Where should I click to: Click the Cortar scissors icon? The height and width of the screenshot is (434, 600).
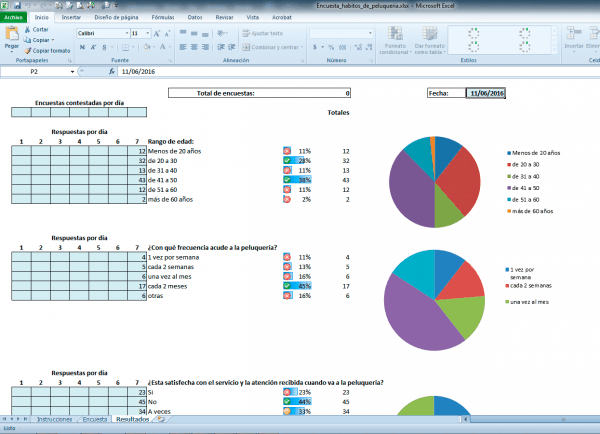28,29
